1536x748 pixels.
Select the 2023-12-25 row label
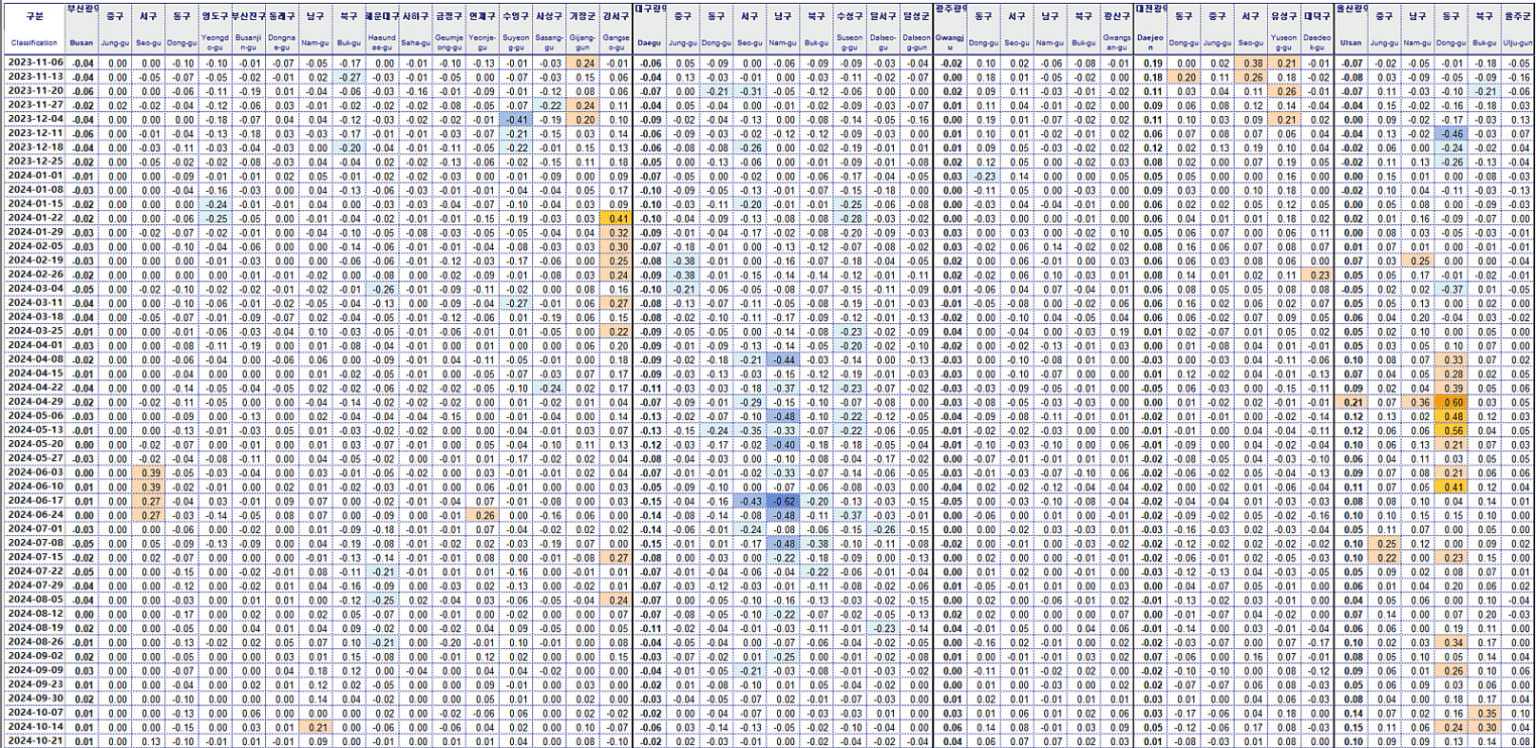tap(32, 160)
